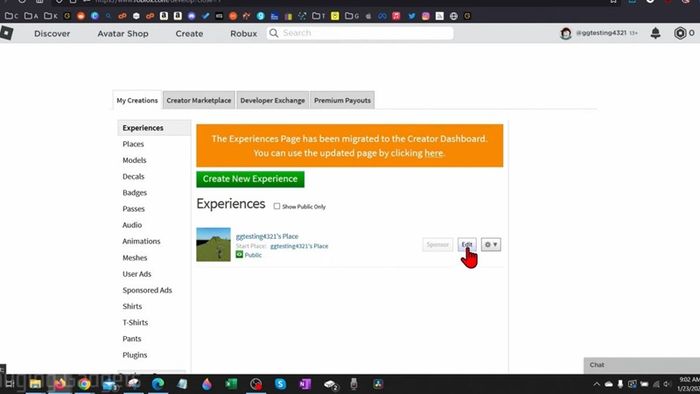Screen dimensions: 700x394
Task: Open the Meta infinity bookmark
Action: coord(382,16)
